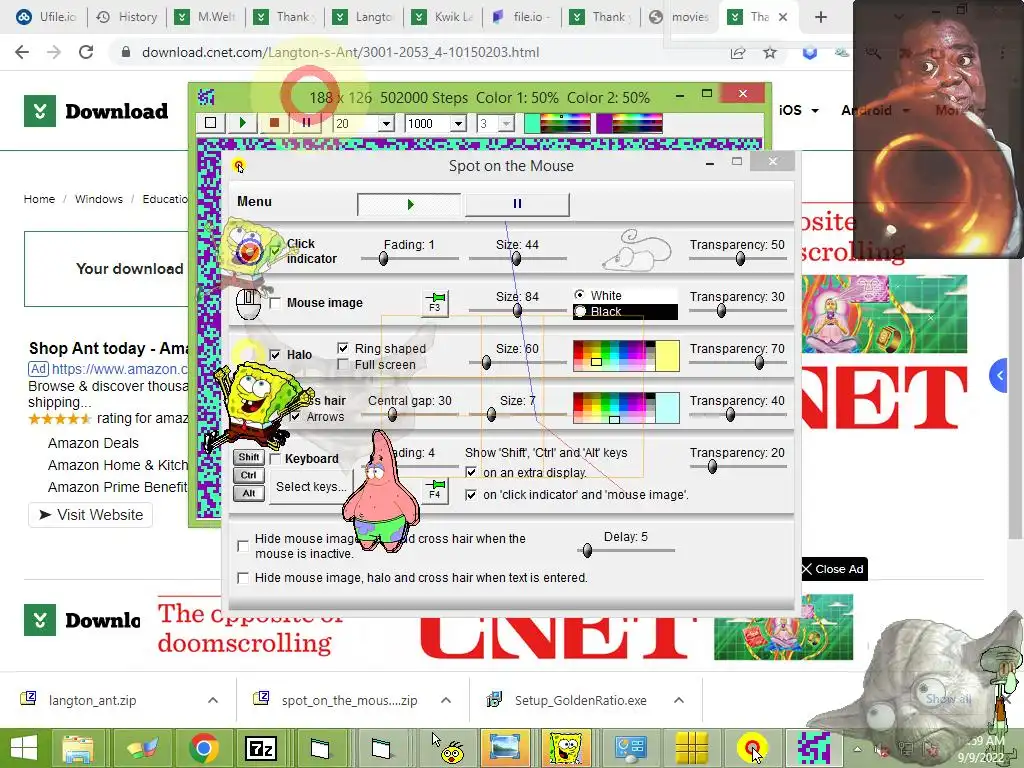Toggle 'on click indicator and mouse image' checkbox
The height and width of the screenshot is (768, 1024).
471,495
